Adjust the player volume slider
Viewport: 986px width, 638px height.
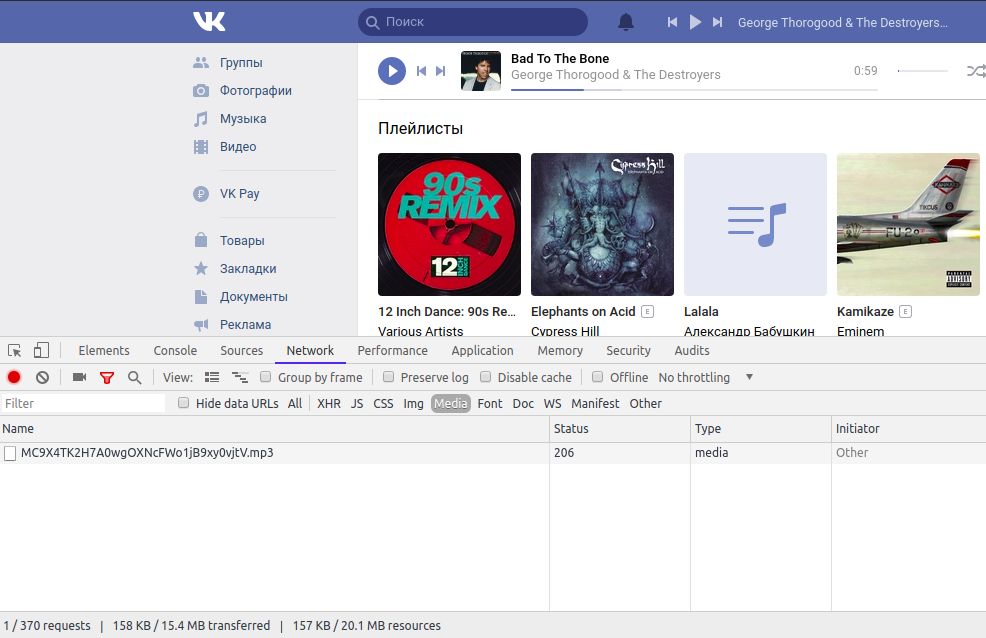pos(922,71)
